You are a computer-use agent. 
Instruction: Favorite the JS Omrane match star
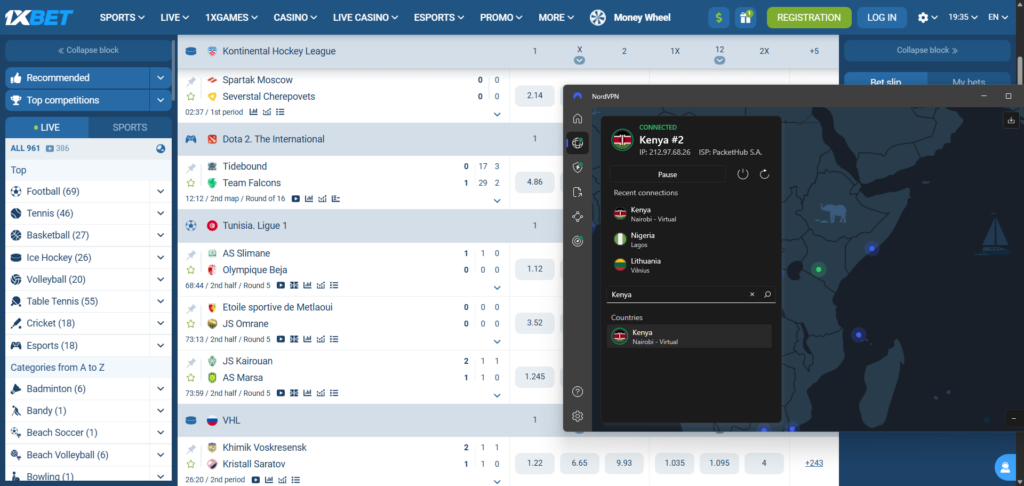tap(191, 323)
